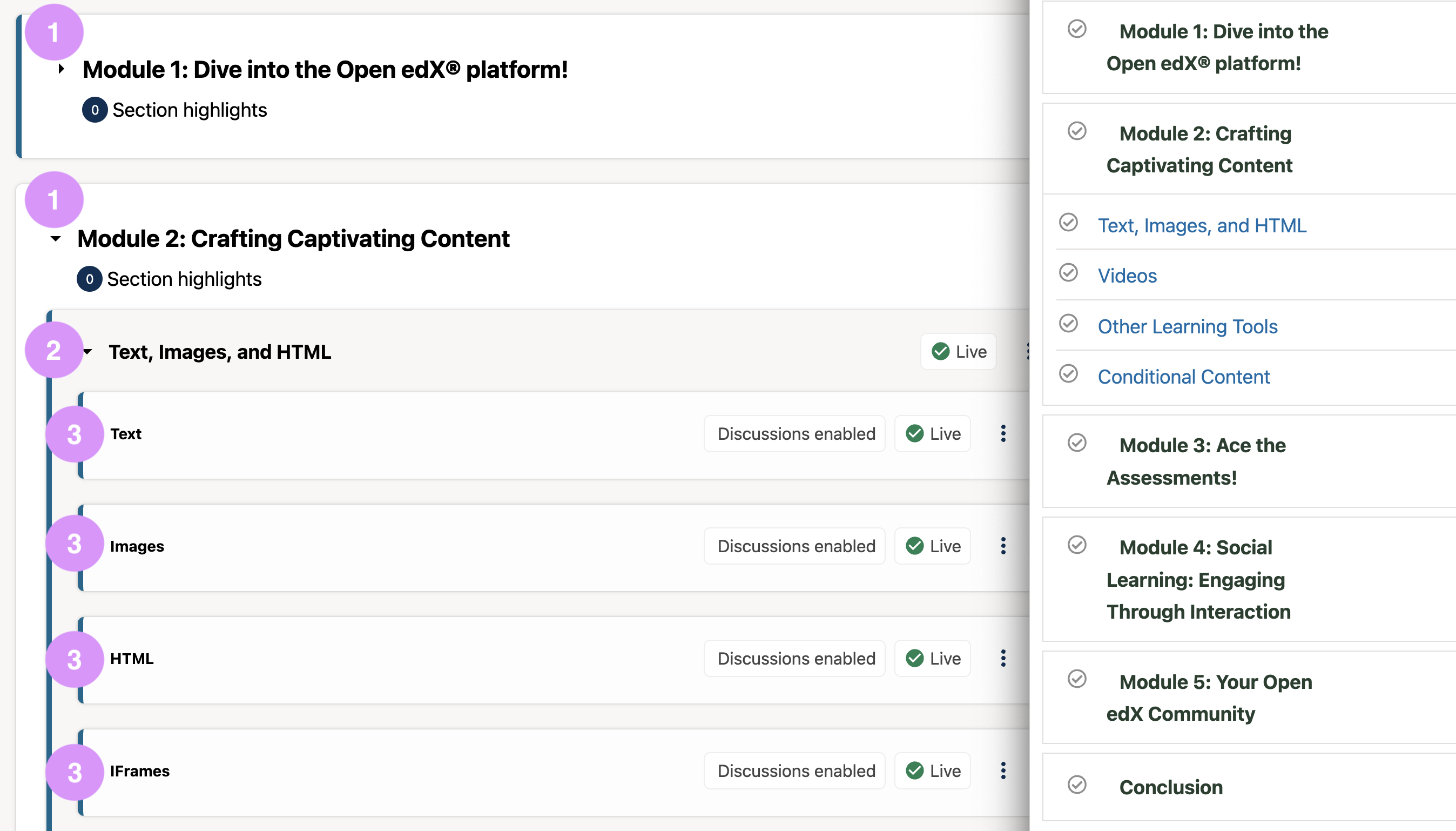Click the completion check icon beside Conclusion
Screen dimensions: 1456x831
click(1077, 785)
